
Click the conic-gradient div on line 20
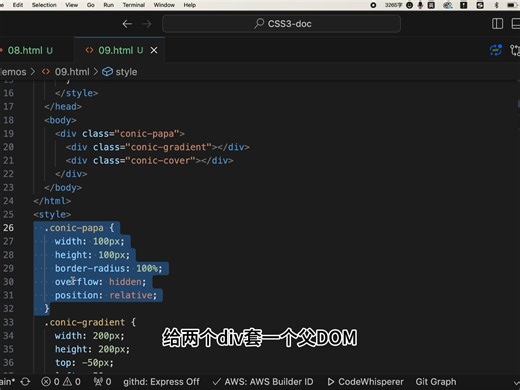[x=157, y=147]
